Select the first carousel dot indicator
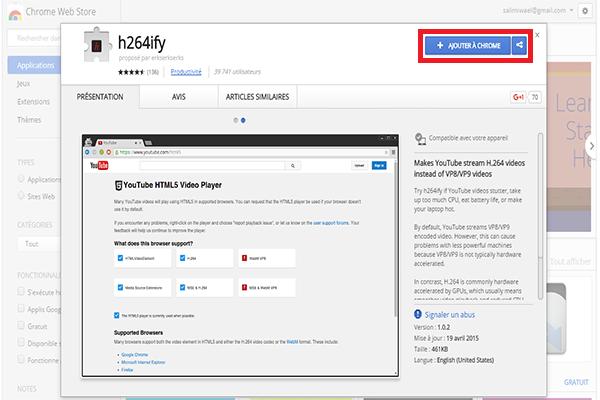This screenshot has height=400, width=600. tap(235, 120)
